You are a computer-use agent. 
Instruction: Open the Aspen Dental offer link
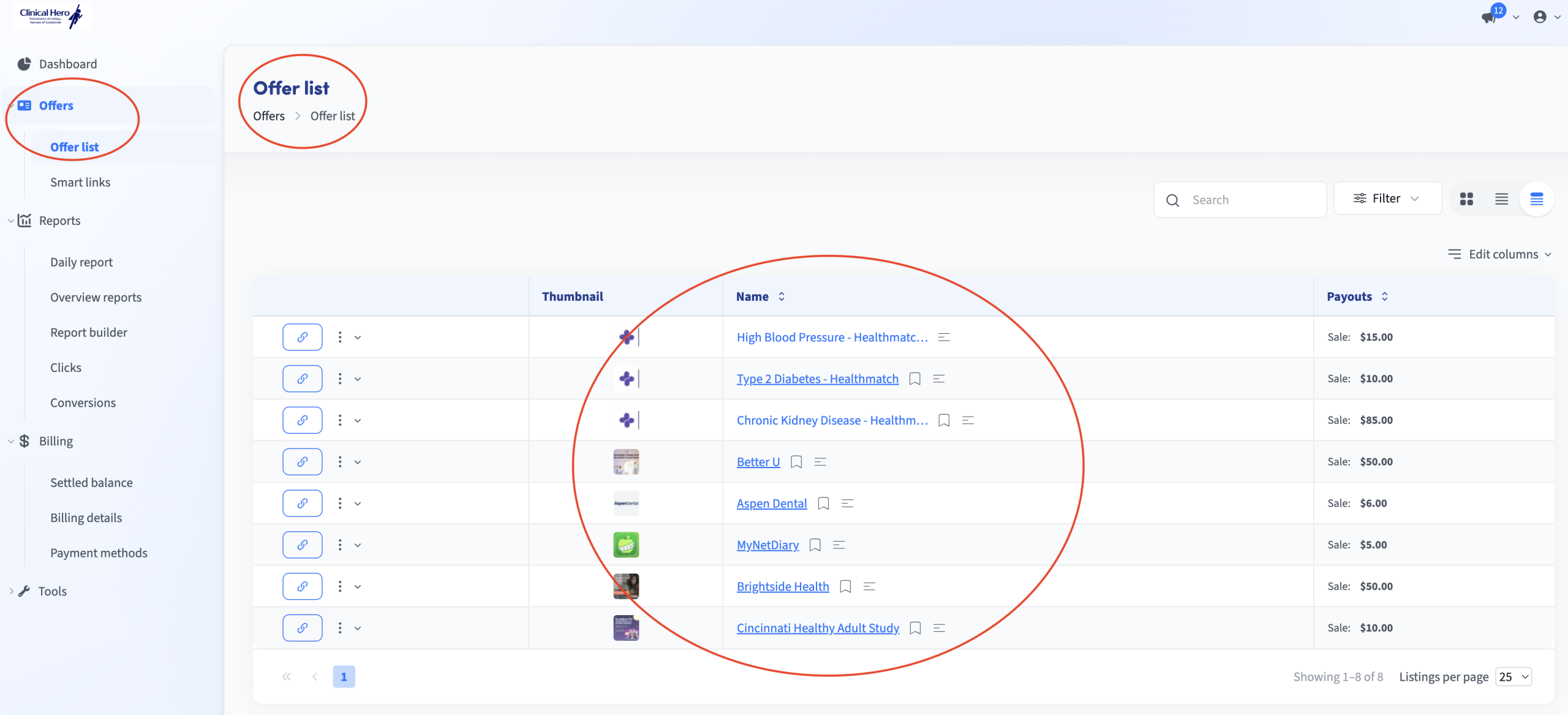pyautogui.click(x=772, y=504)
